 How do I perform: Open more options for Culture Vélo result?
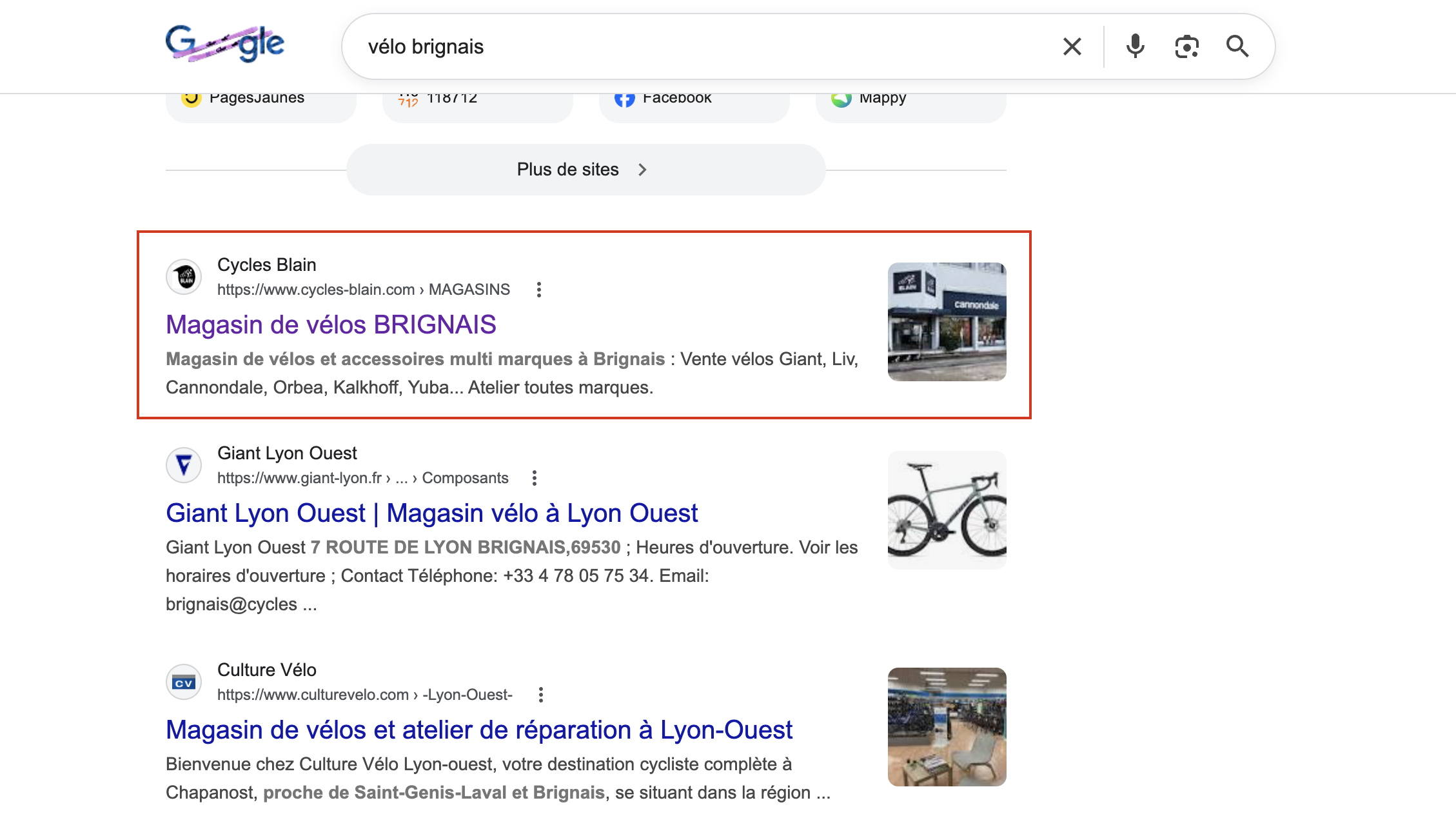541,695
